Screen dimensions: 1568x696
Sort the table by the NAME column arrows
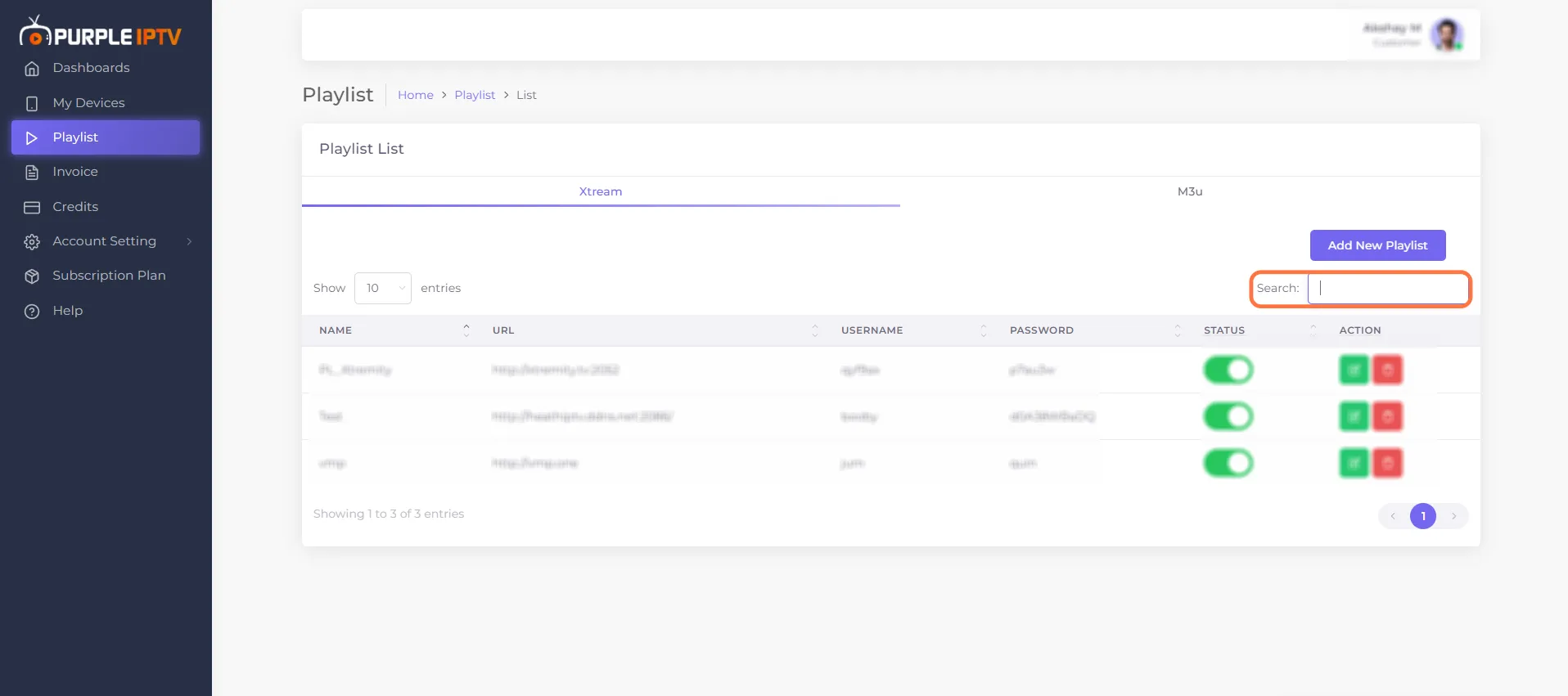coord(466,330)
